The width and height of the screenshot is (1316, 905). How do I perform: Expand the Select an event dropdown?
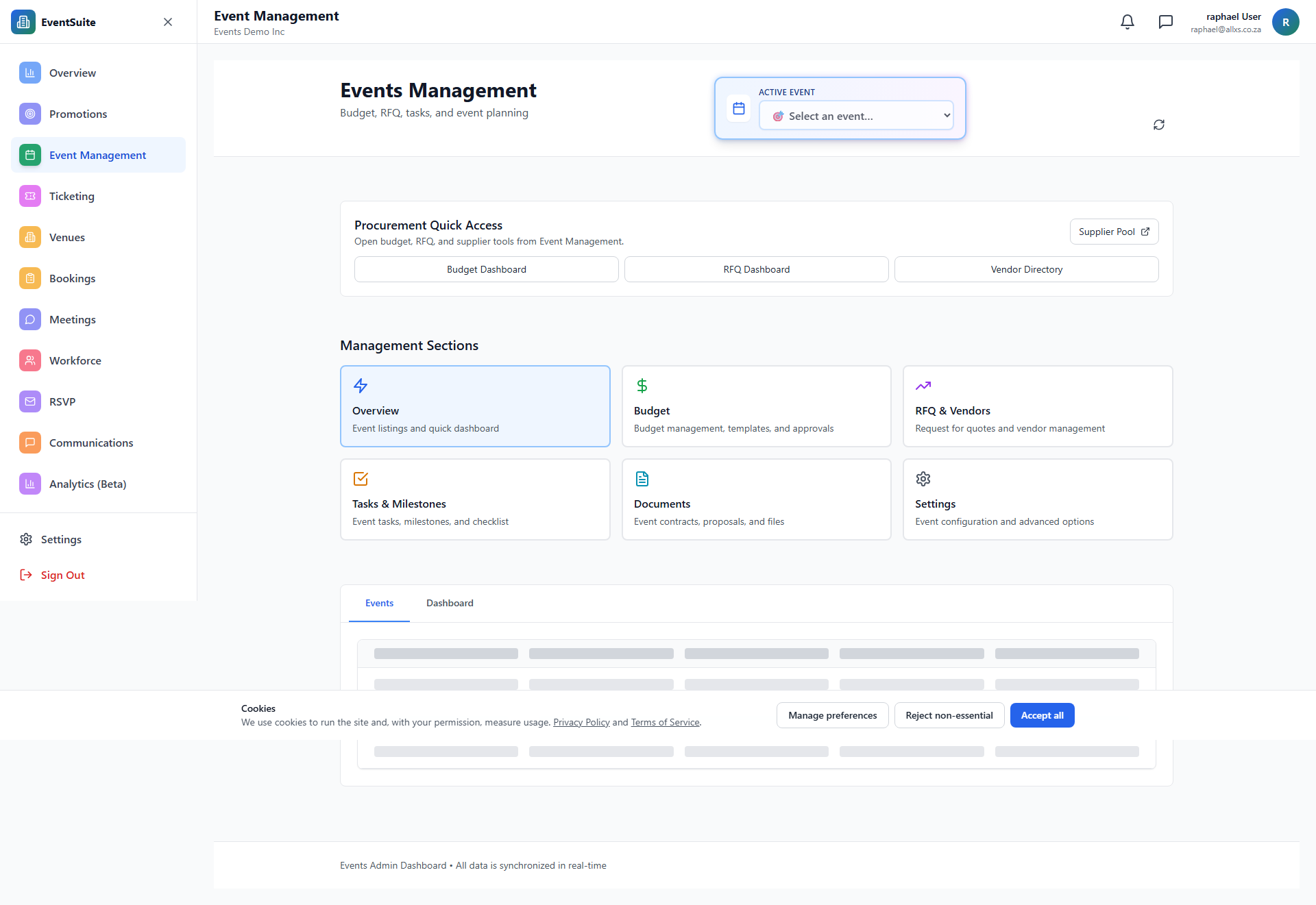point(856,116)
